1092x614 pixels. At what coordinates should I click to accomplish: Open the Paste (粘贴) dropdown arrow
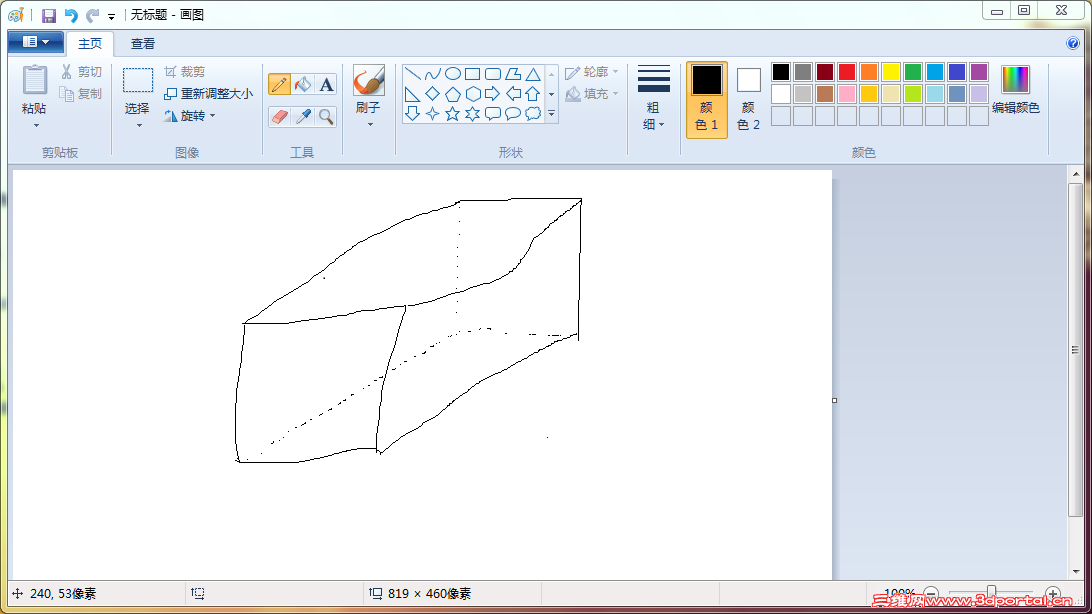click(36, 125)
